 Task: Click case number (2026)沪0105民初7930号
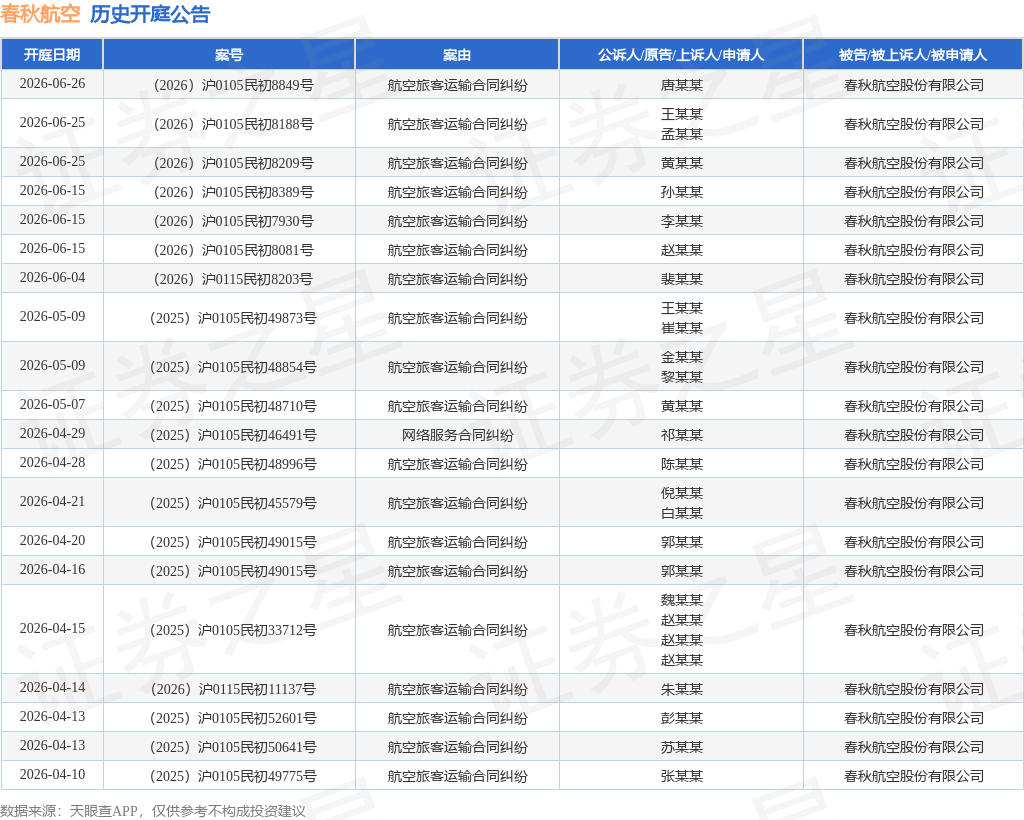tap(233, 221)
